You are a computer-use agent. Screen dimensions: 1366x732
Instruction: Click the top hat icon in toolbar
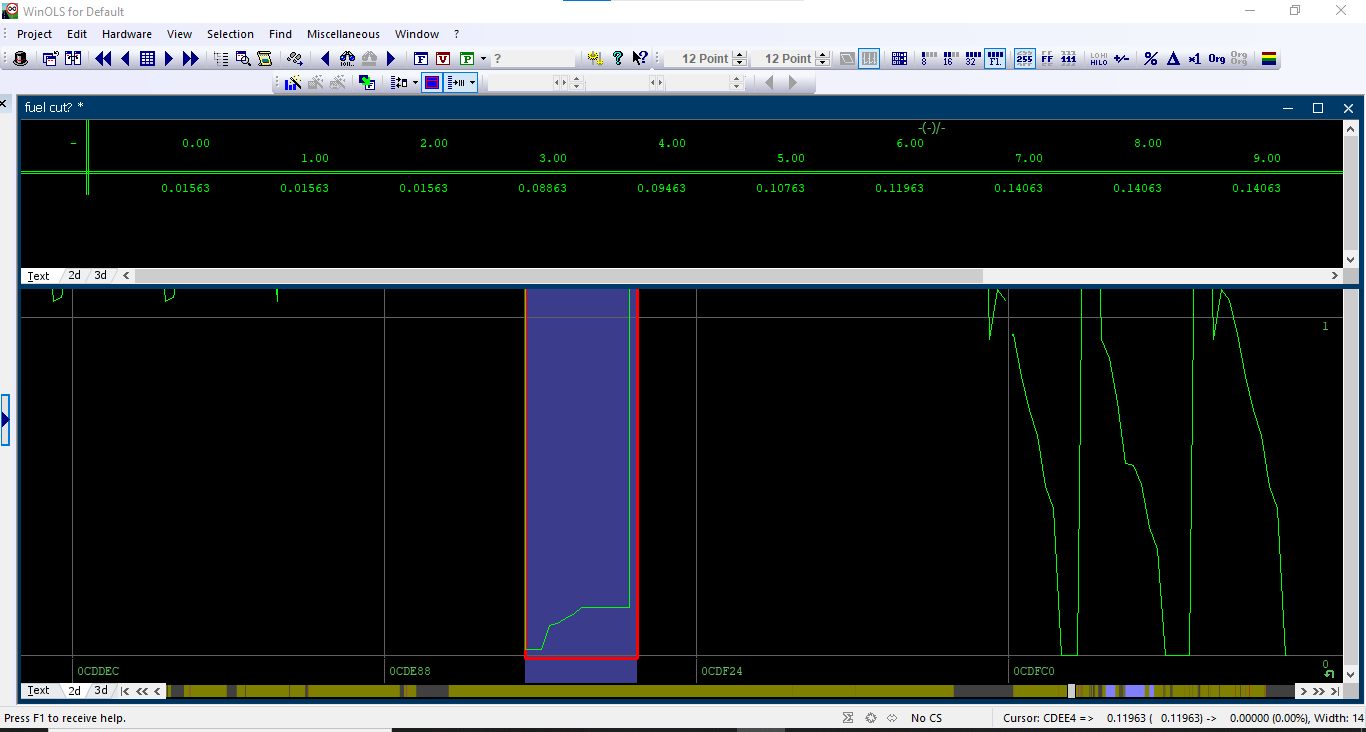pyautogui.click(x=20, y=59)
